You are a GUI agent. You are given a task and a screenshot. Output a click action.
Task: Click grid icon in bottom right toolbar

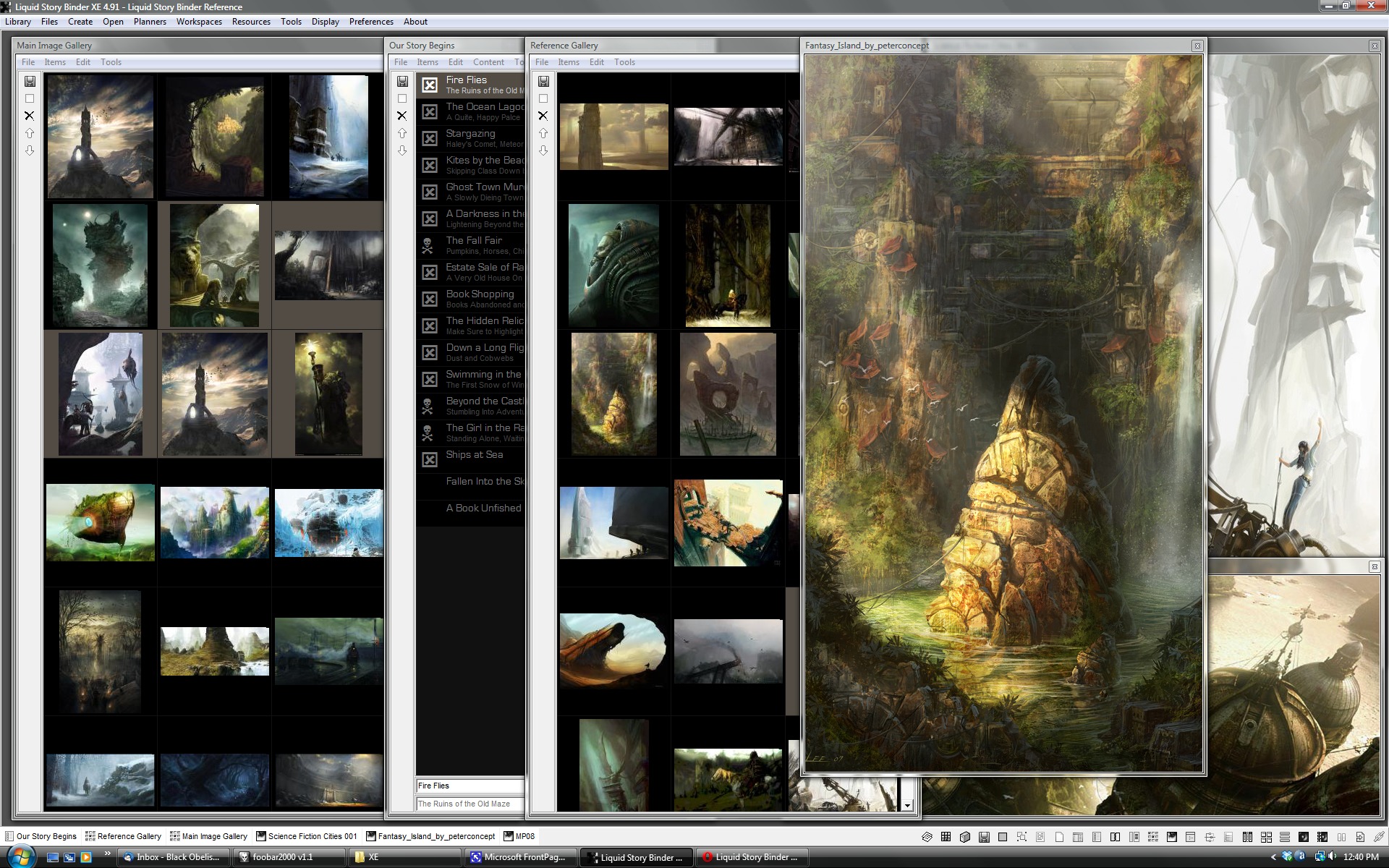click(x=946, y=837)
